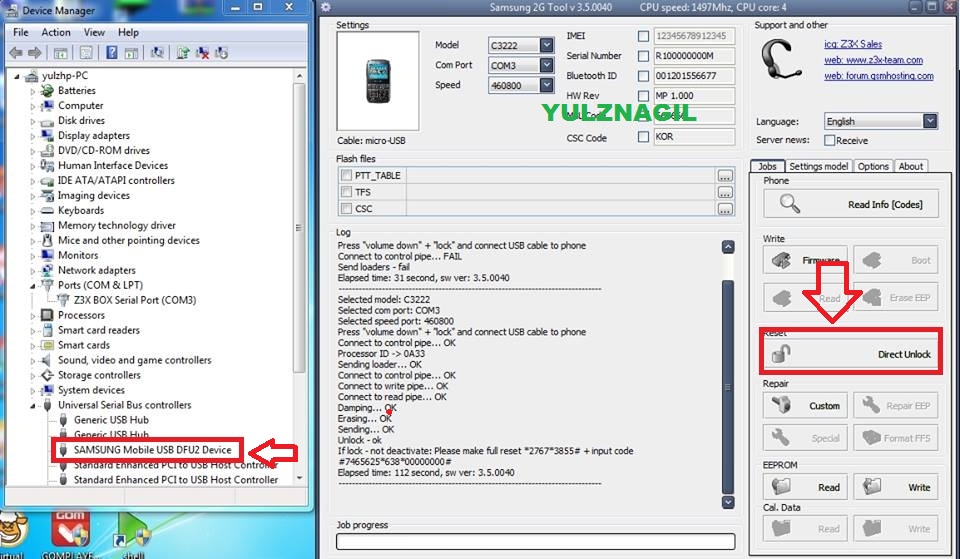Image resolution: width=960 pixels, height=559 pixels.
Task: Click Log scrollbar up arrow
Action: [x=728, y=247]
